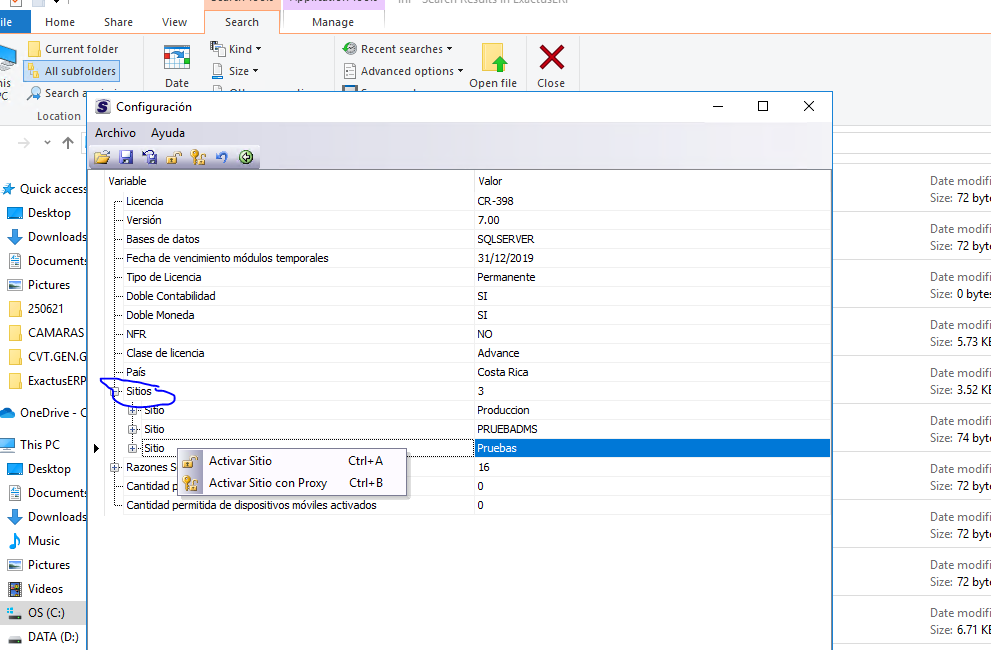Expand the Sitio Pruebas node
Viewport: 991px width, 650px height.
pyautogui.click(x=133, y=448)
